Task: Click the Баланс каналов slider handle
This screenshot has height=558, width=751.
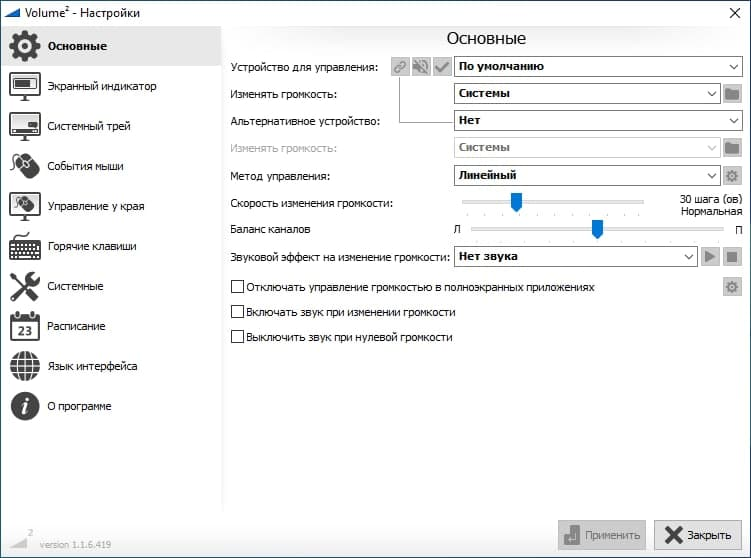Action: tap(597, 230)
